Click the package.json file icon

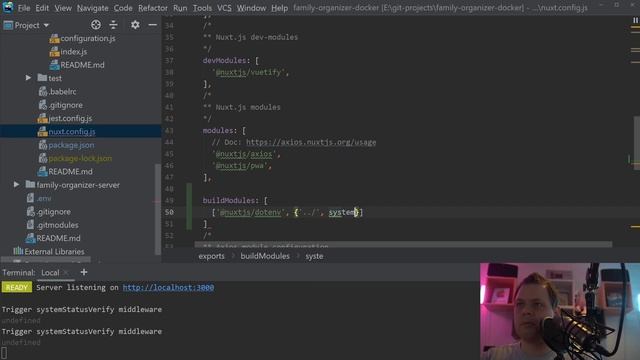pos(42,145)
